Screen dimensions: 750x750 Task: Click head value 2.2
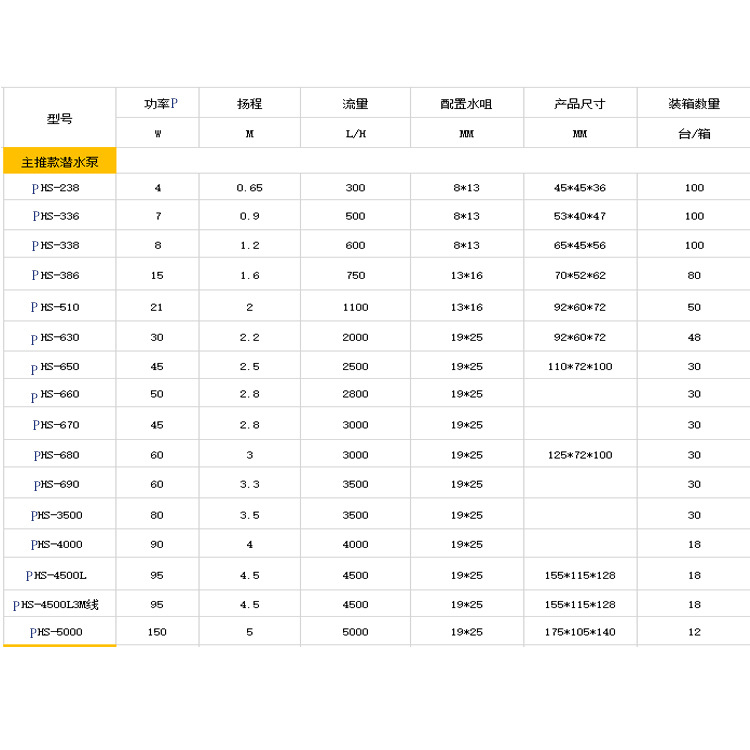(x=249, y=337)
